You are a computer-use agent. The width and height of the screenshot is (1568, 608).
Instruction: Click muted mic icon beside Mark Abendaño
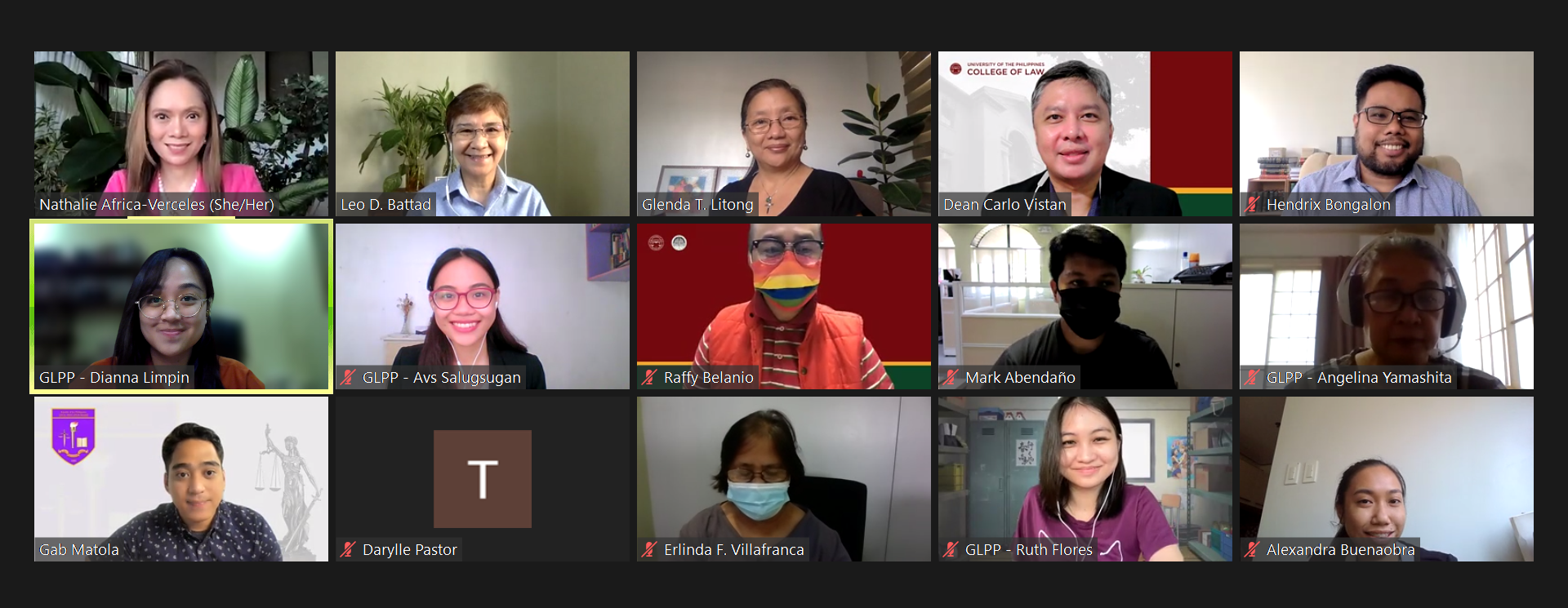(x=951, y=378)
